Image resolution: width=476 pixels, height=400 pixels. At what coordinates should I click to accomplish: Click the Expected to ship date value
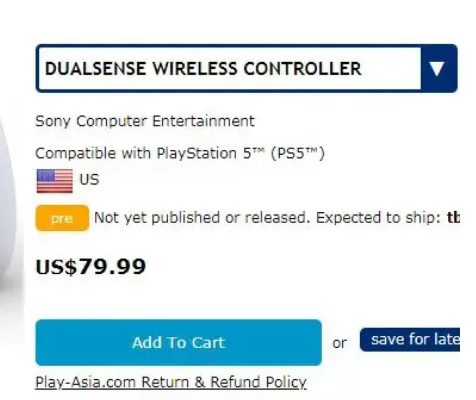[x=453, y=218]
